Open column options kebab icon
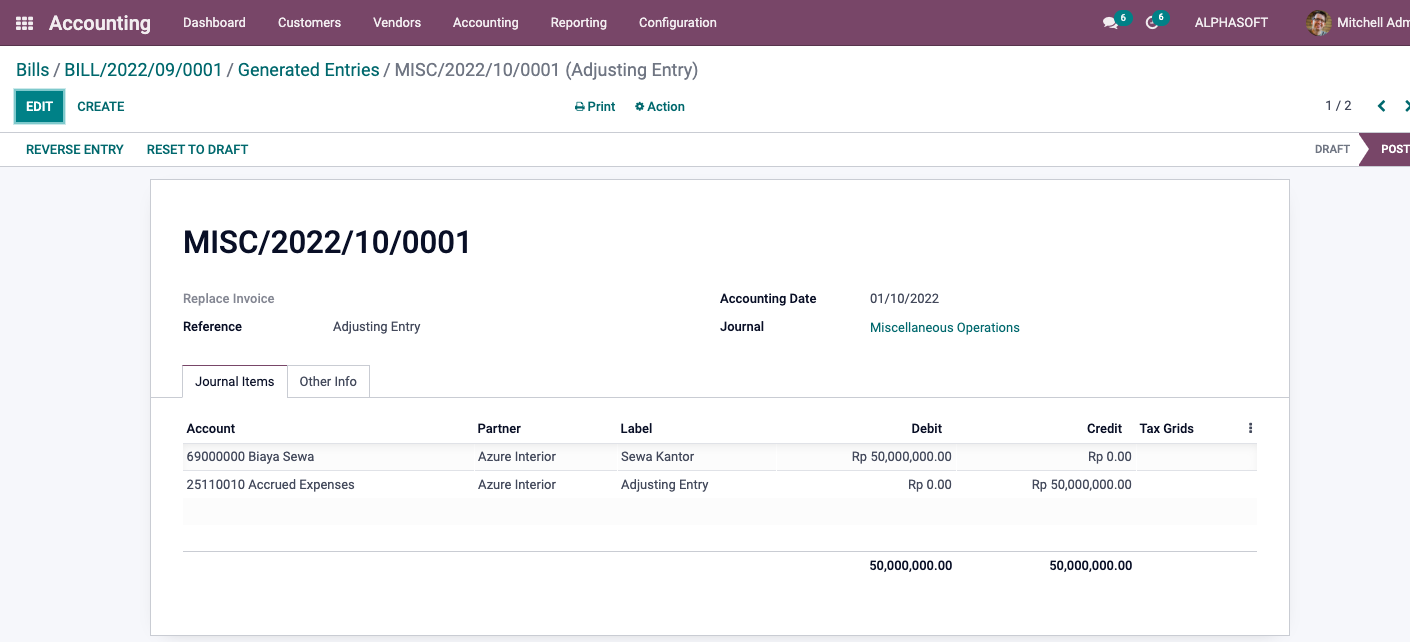1410x642 pixels. 1250,428
